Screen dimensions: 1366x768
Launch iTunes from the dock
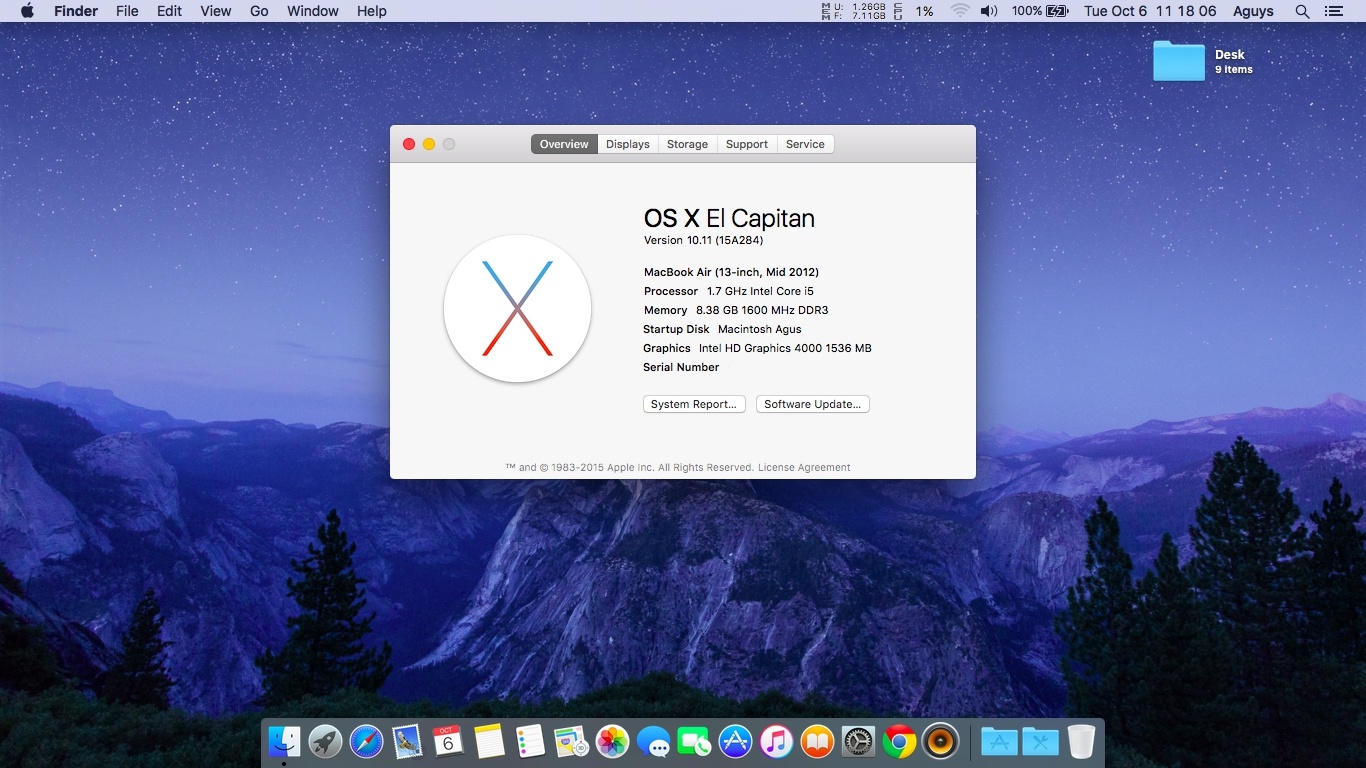pos(776,741)
